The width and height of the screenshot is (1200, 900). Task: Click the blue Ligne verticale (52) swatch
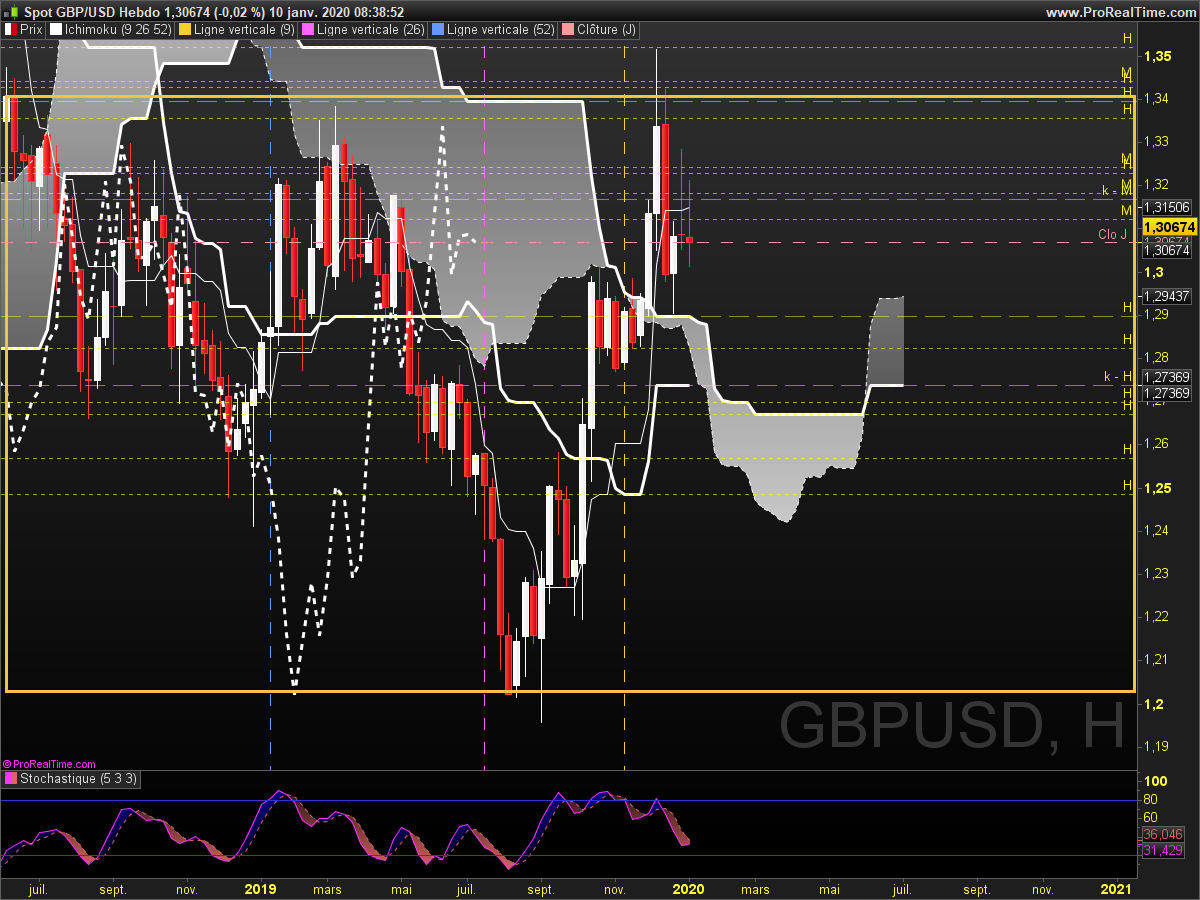pos(437,30)
